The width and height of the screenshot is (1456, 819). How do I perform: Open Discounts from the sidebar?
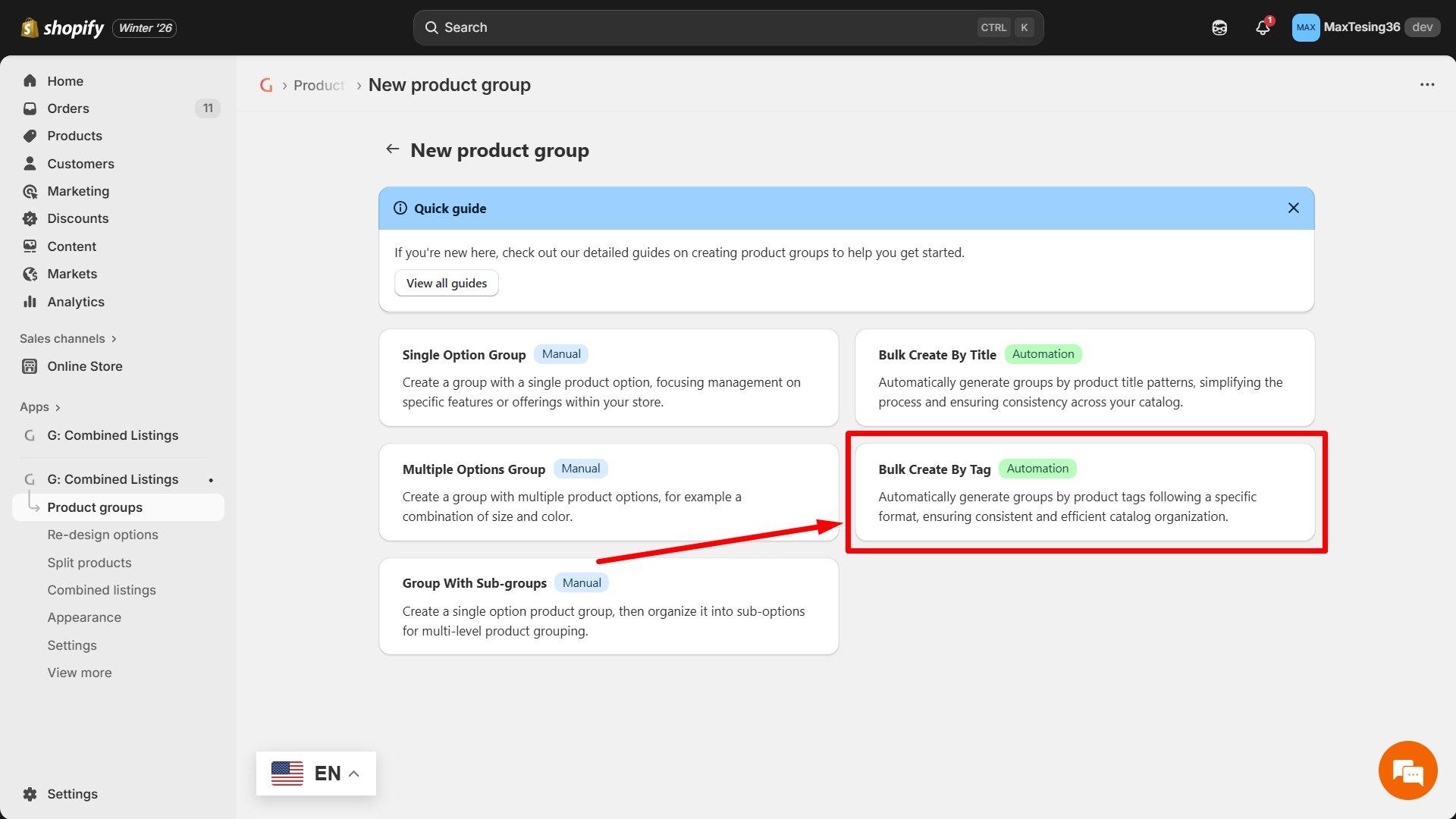point(77,218)
